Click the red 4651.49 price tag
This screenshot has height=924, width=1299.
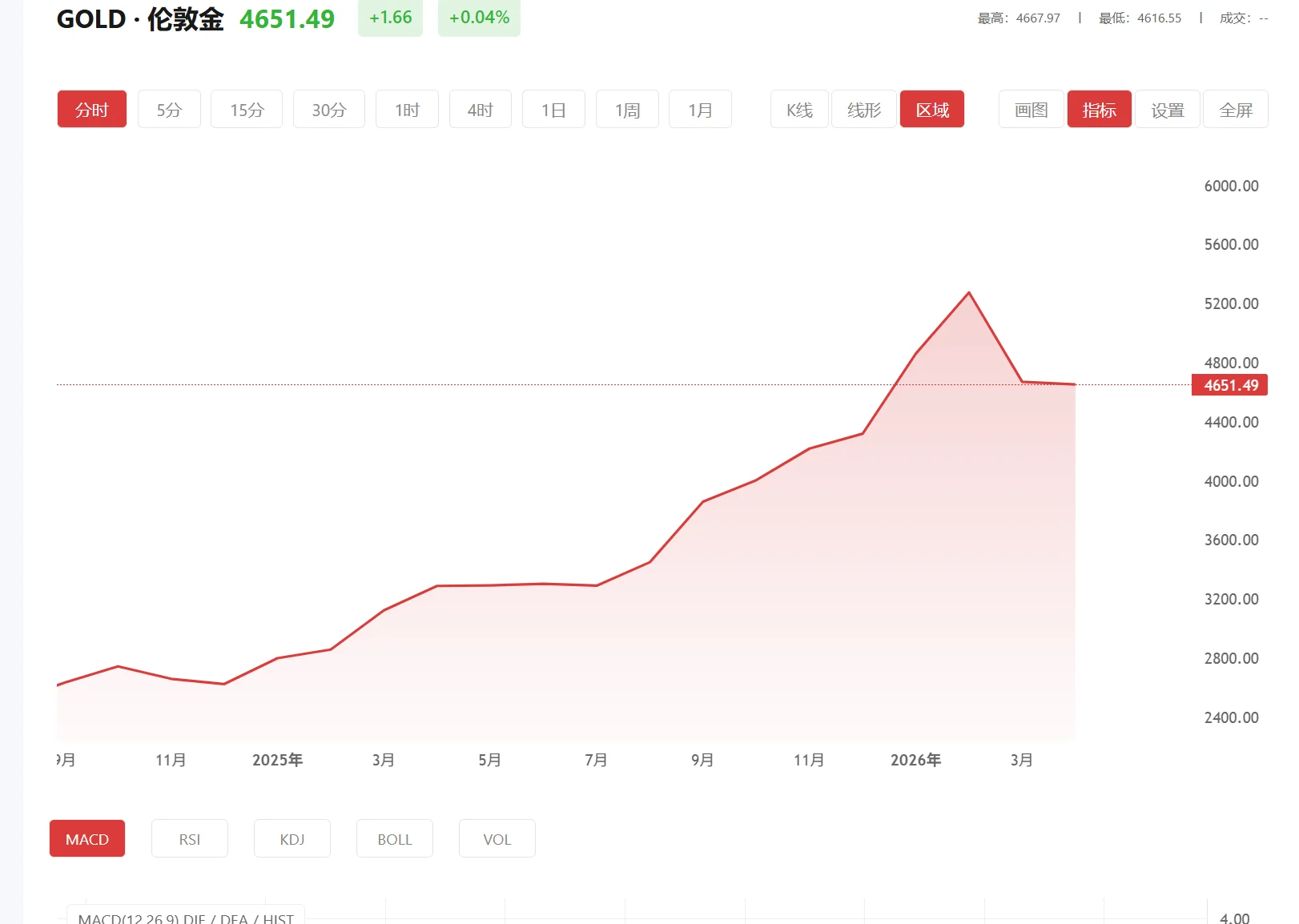pyautogui.click(x=1230, y=385)
